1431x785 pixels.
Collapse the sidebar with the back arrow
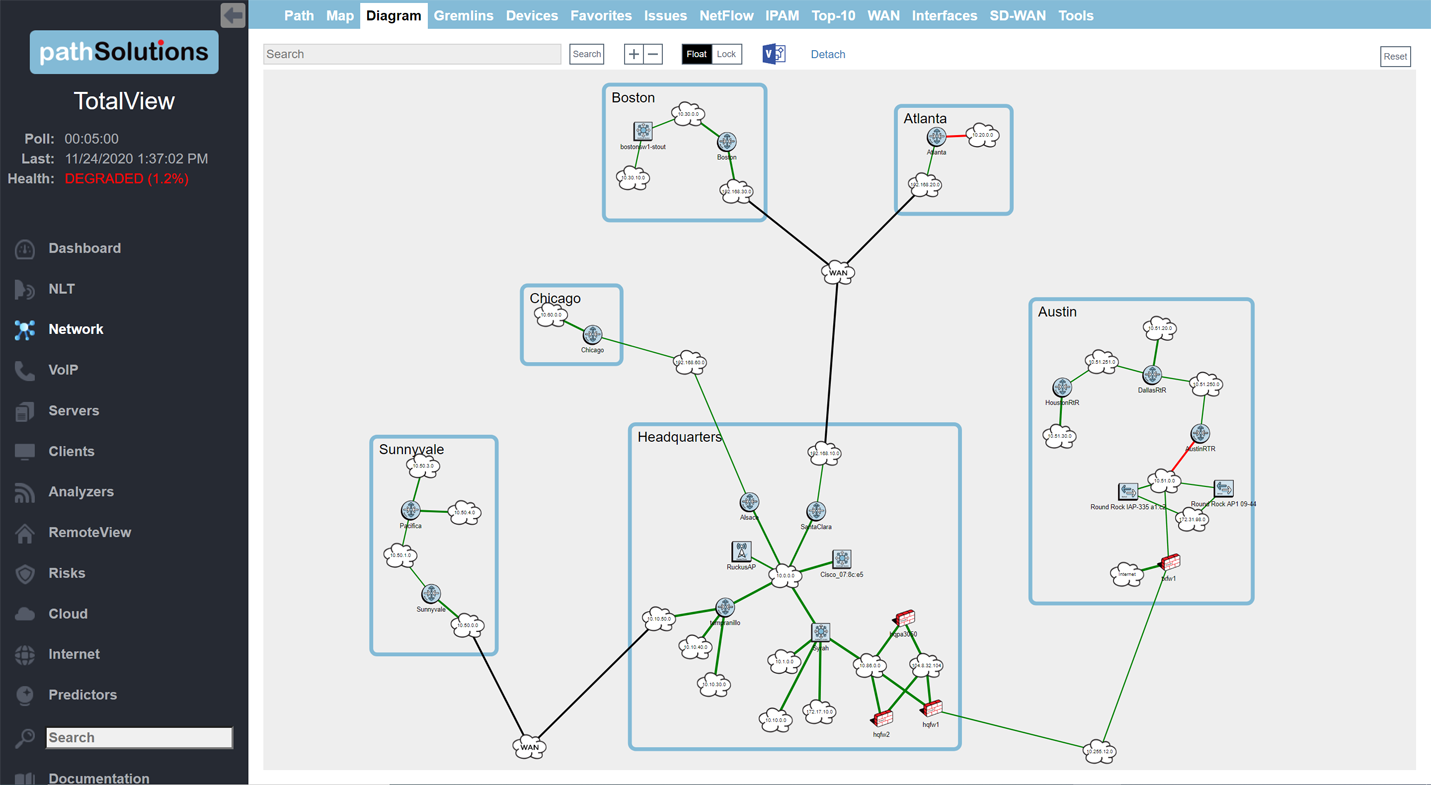pos(233,15)
